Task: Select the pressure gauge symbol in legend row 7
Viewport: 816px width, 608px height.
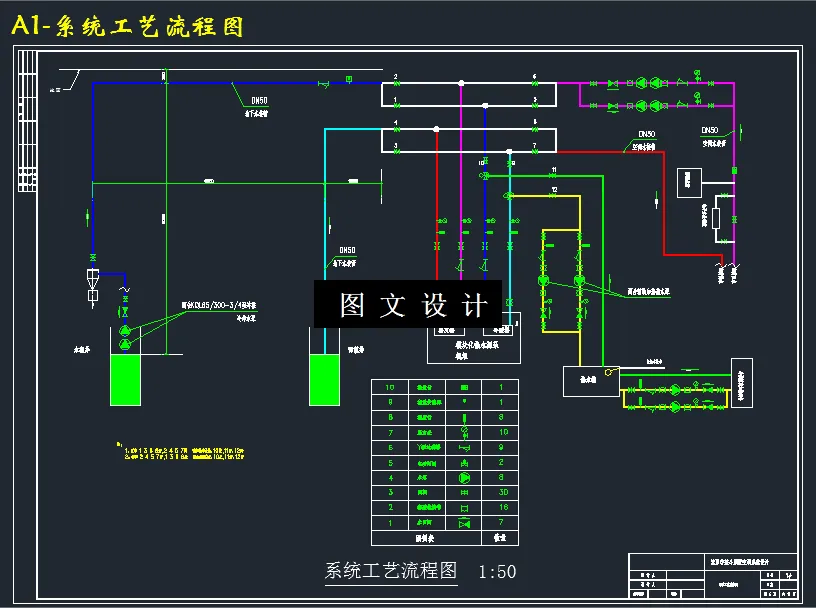Action: 464,432
